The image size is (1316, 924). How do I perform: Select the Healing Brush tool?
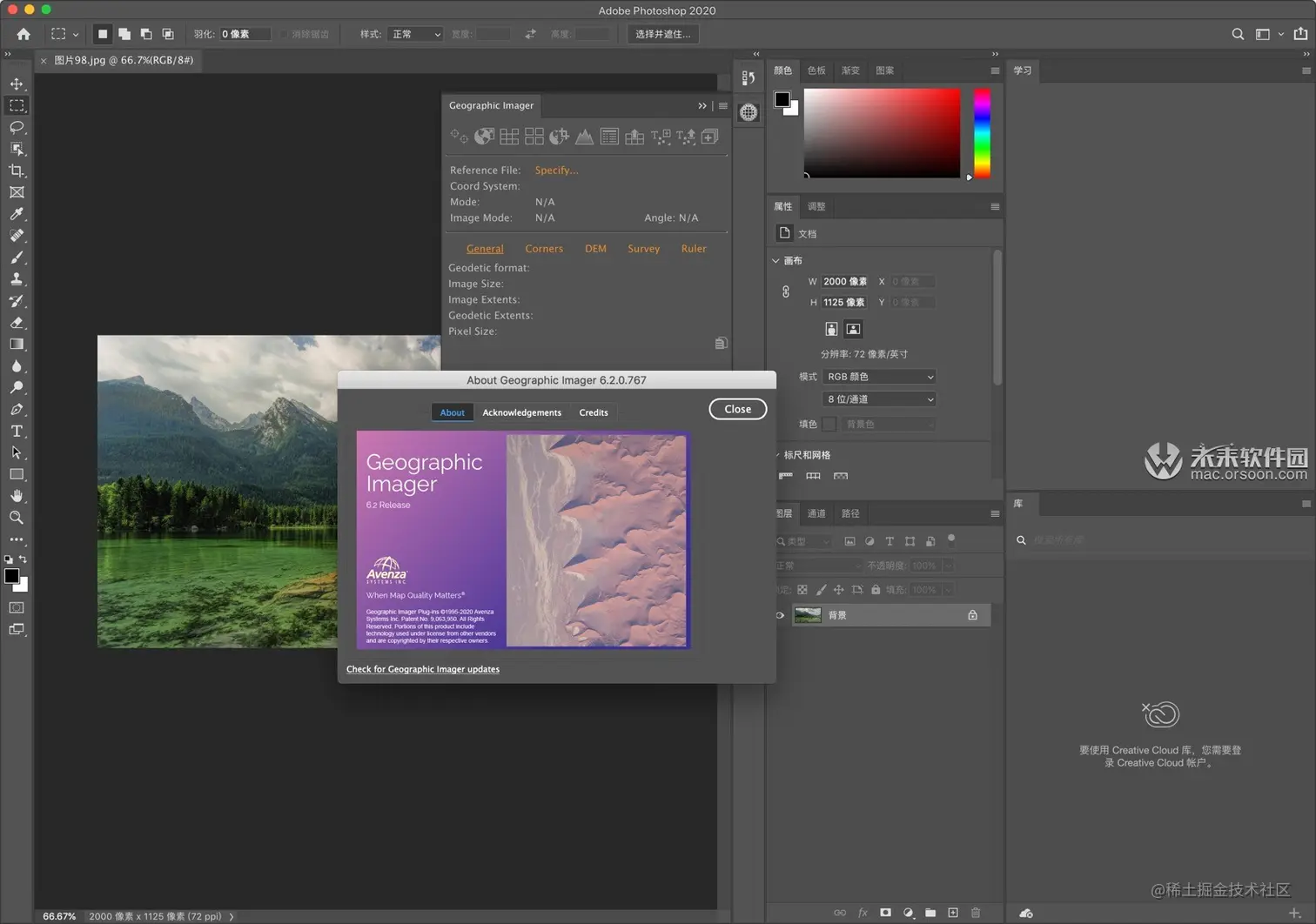[x=17, y=236]
